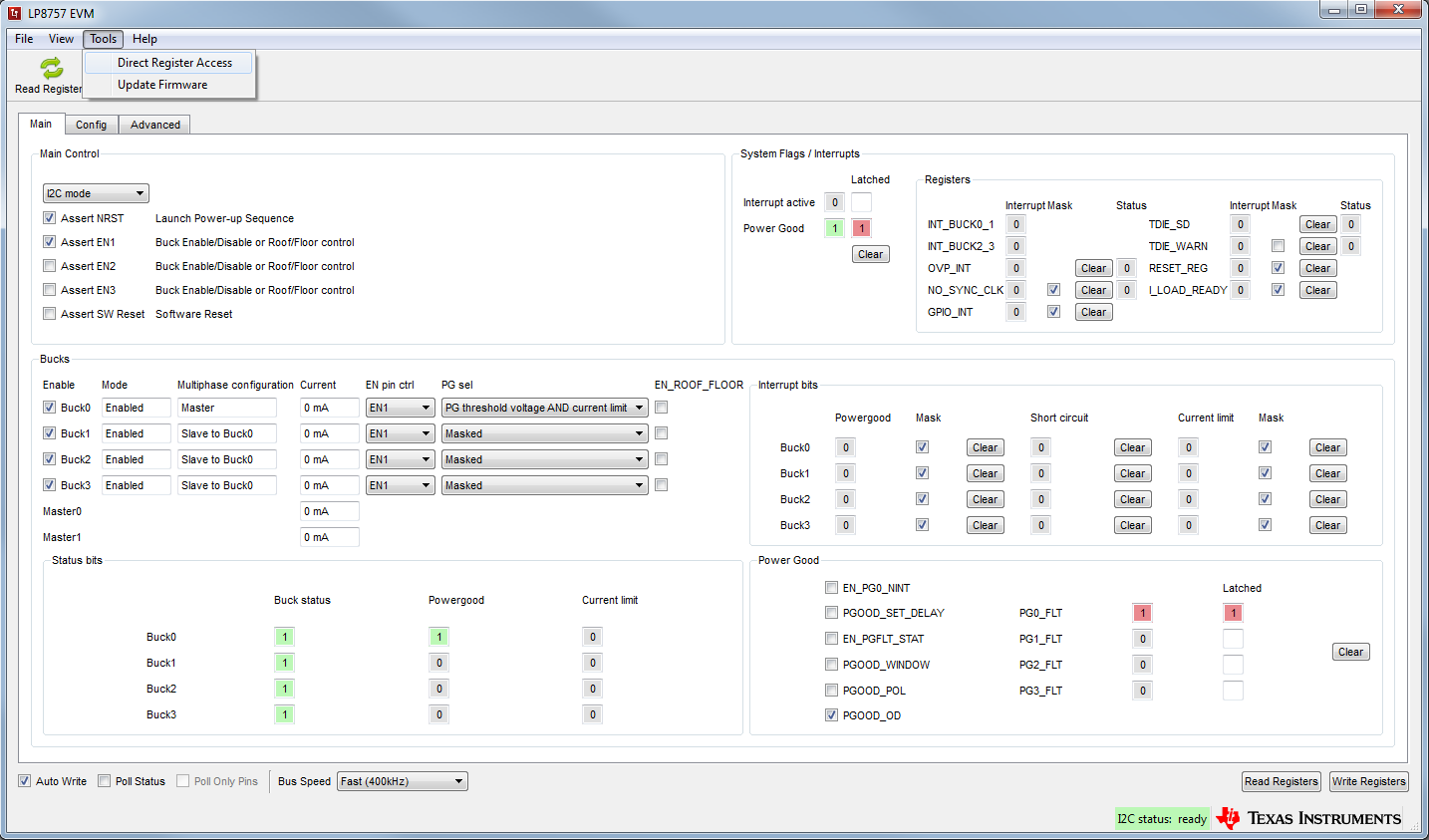The height and width of the screenshot is (840, 1429).
Task: Check the EN_PG0_NINT option
Action: (831, 588)
